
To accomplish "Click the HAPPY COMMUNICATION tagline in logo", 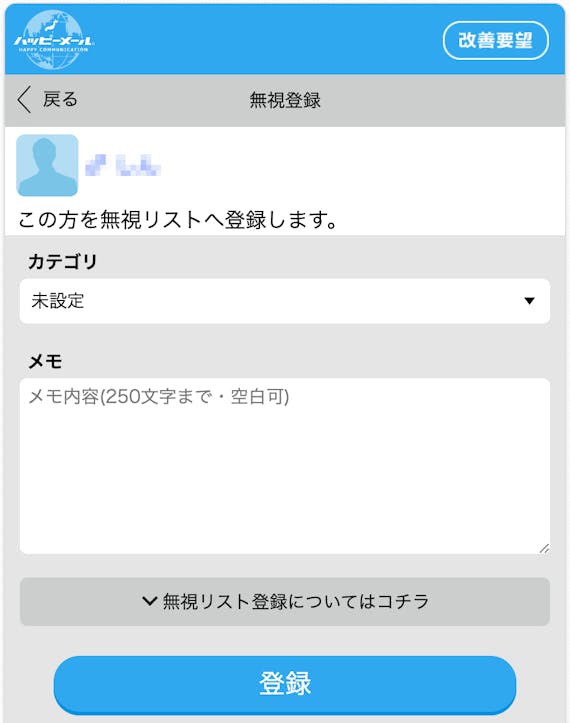I will click(53, 50).
